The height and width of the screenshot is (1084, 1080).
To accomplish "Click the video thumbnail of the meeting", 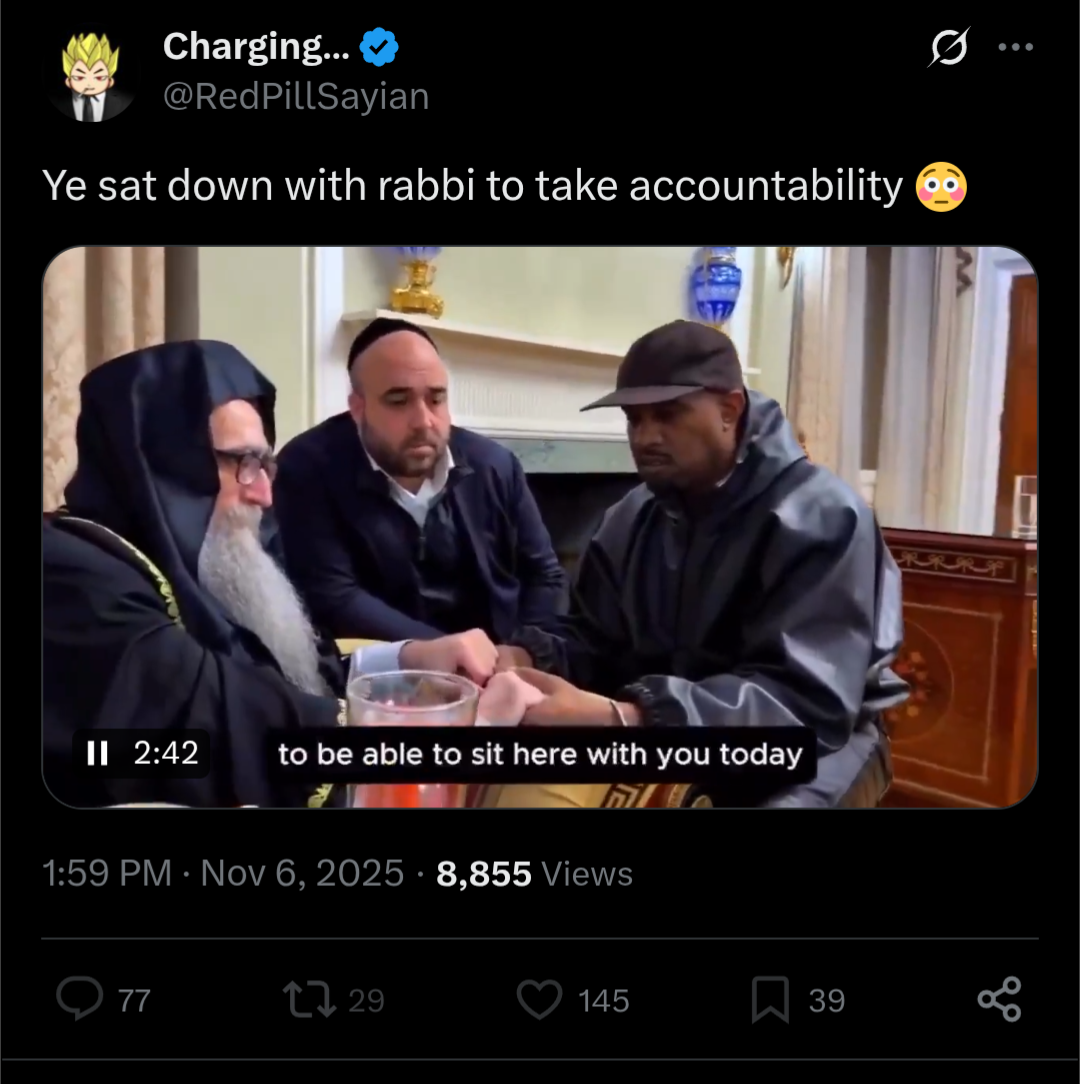I will coord(540,527).
